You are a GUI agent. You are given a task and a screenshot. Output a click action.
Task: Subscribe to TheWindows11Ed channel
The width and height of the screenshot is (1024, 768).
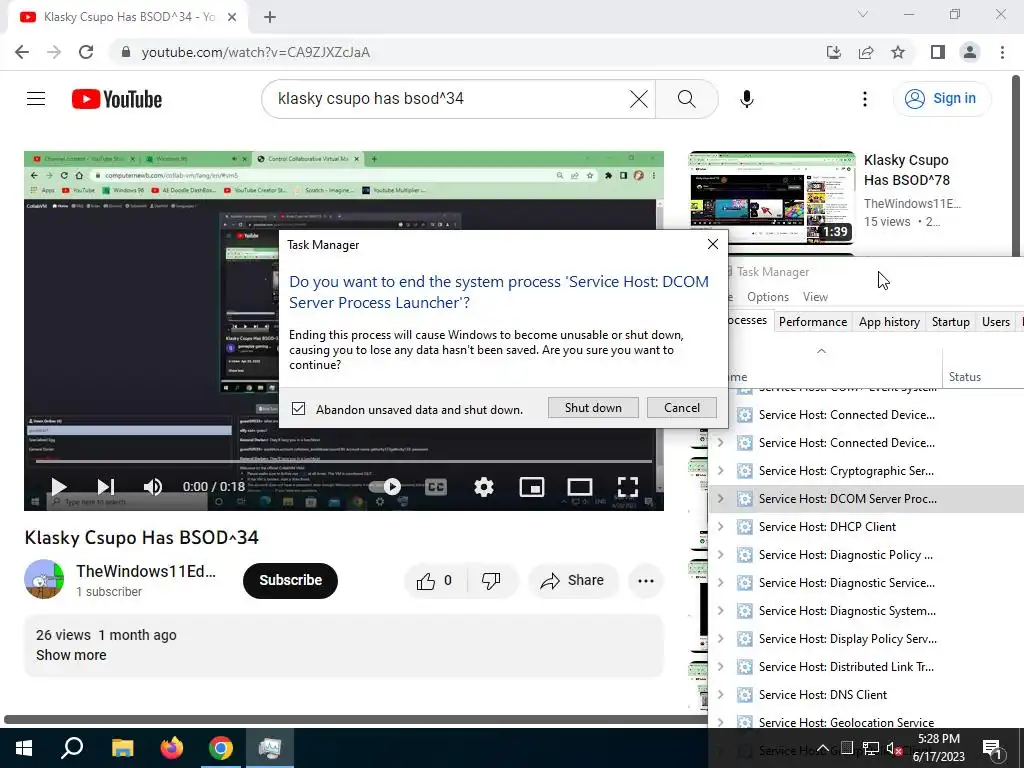pos(291,581)
